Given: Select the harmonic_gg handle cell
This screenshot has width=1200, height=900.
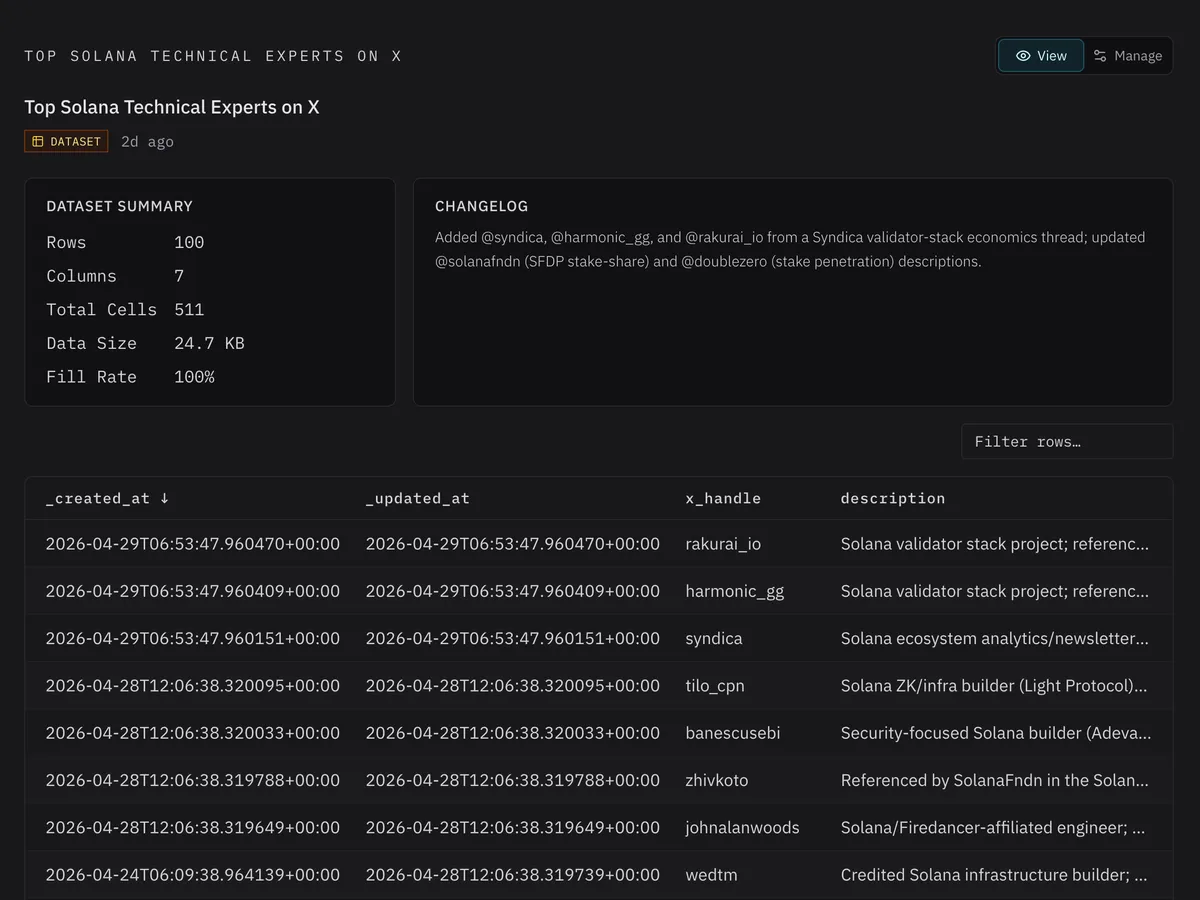Looking at the screenshot, I should (x=735, y=591).
